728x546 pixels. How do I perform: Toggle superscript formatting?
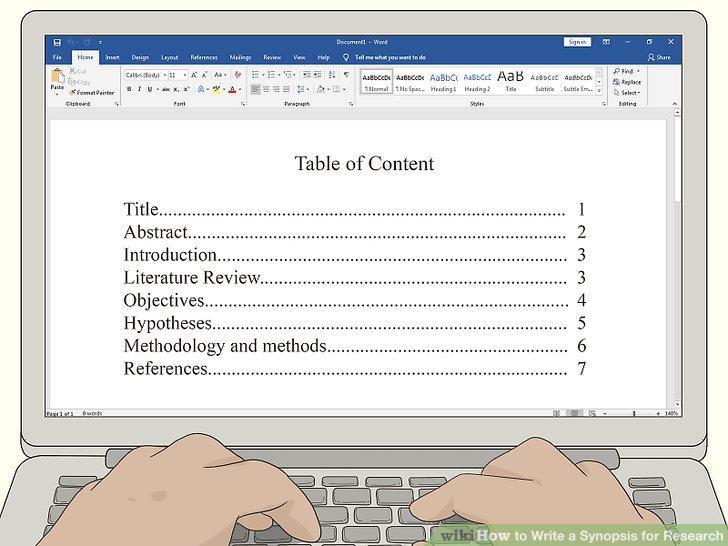(186, 89)
